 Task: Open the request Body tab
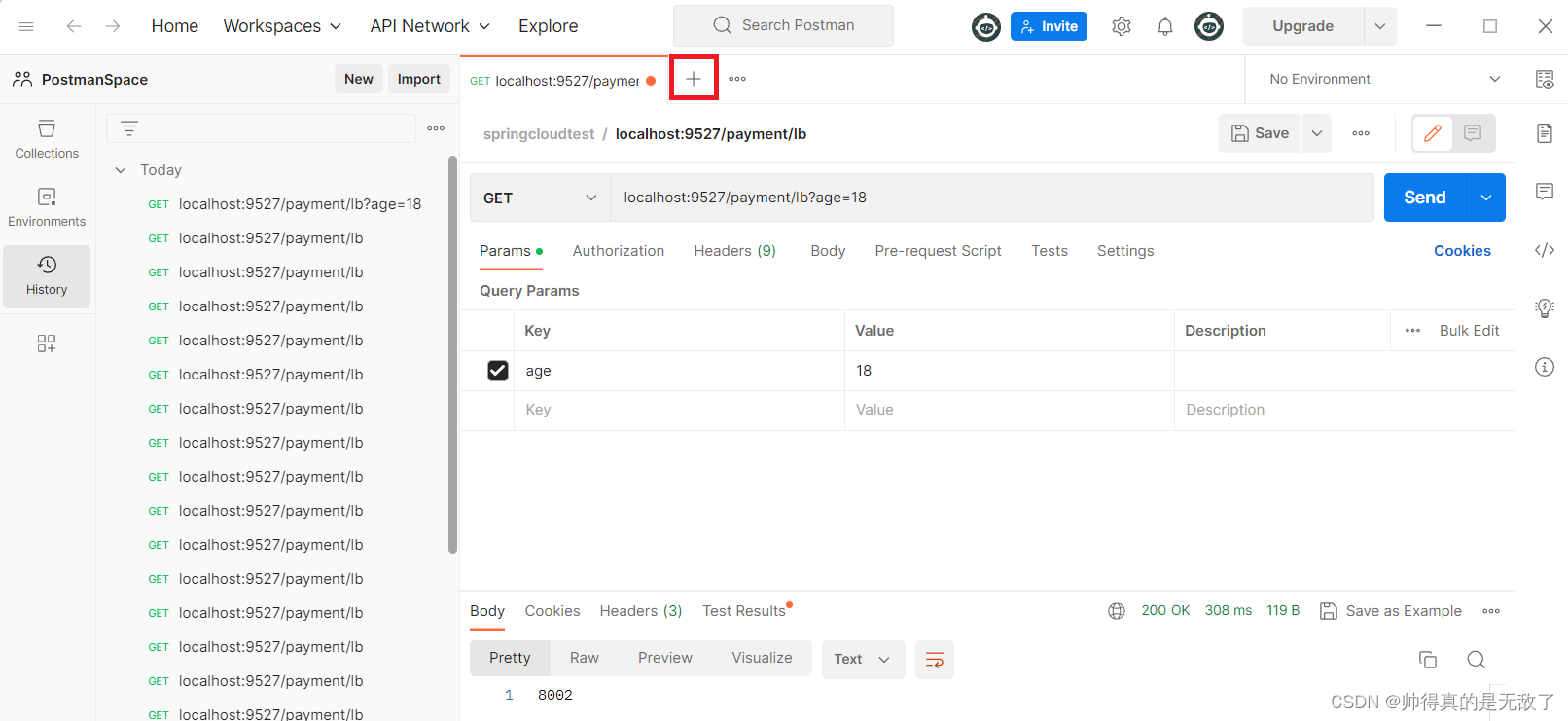[828, 251]
